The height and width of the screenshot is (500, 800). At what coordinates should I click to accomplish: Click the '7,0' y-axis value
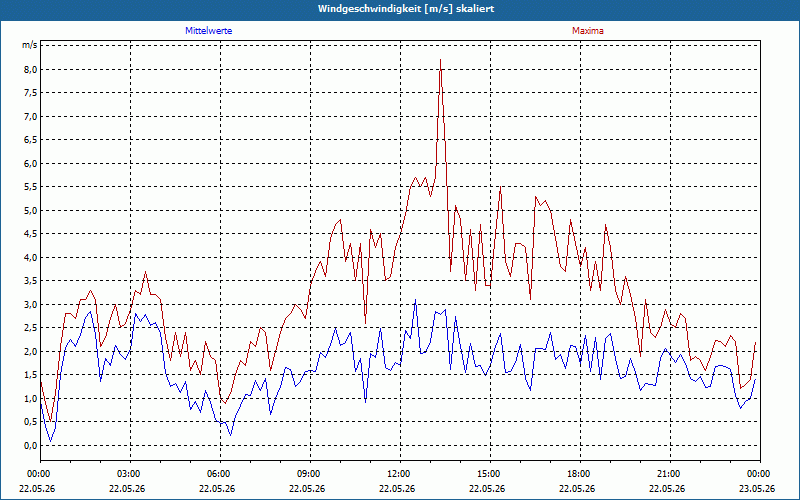(x=31, y=116)
